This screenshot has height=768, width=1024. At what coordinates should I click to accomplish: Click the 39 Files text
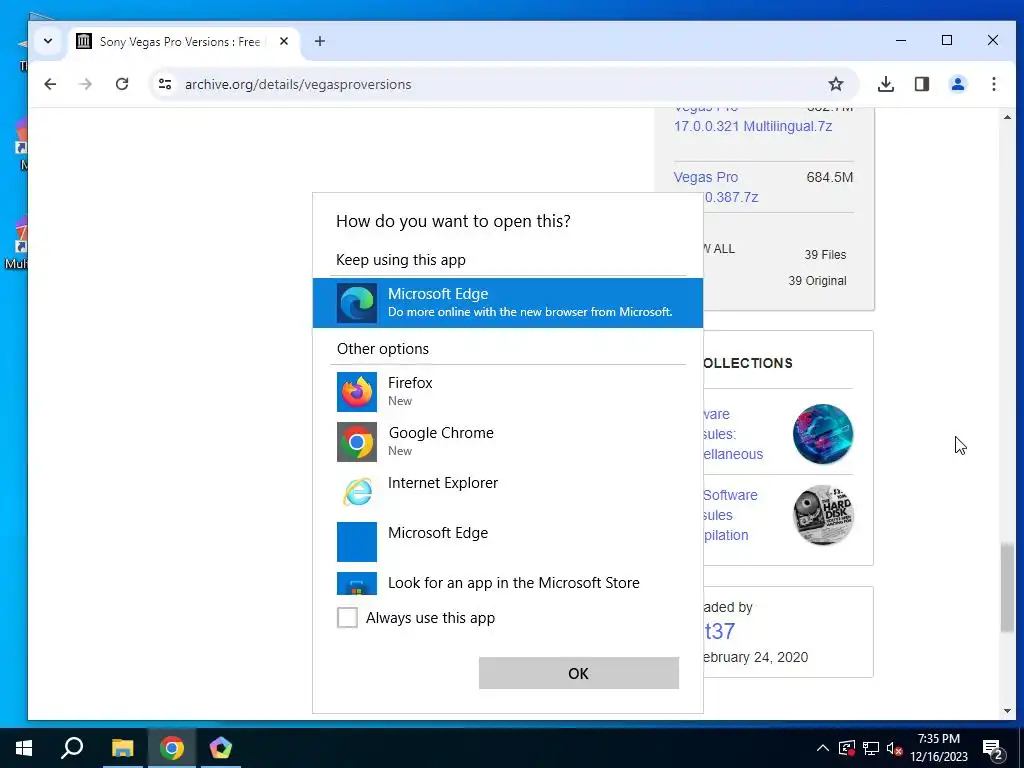pyautogui.click(x=825, y=255)
